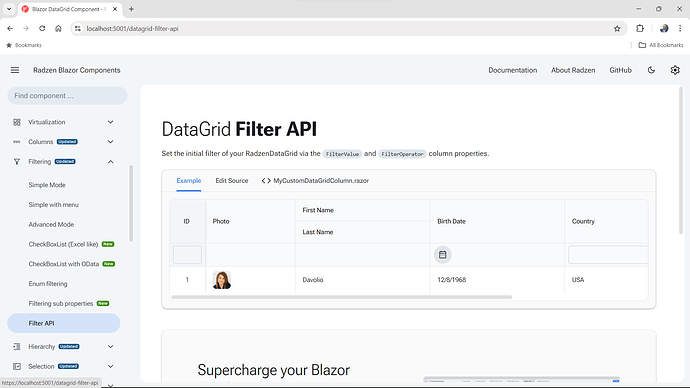Click the grid horizontal scrollbar
This screenshot has width=690, height=388.
[342, 297]
